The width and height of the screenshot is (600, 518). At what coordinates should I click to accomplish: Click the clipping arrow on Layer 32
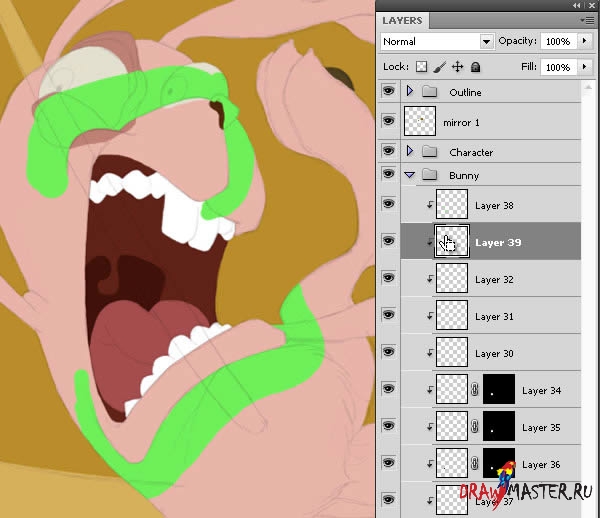tap(430, 279)
